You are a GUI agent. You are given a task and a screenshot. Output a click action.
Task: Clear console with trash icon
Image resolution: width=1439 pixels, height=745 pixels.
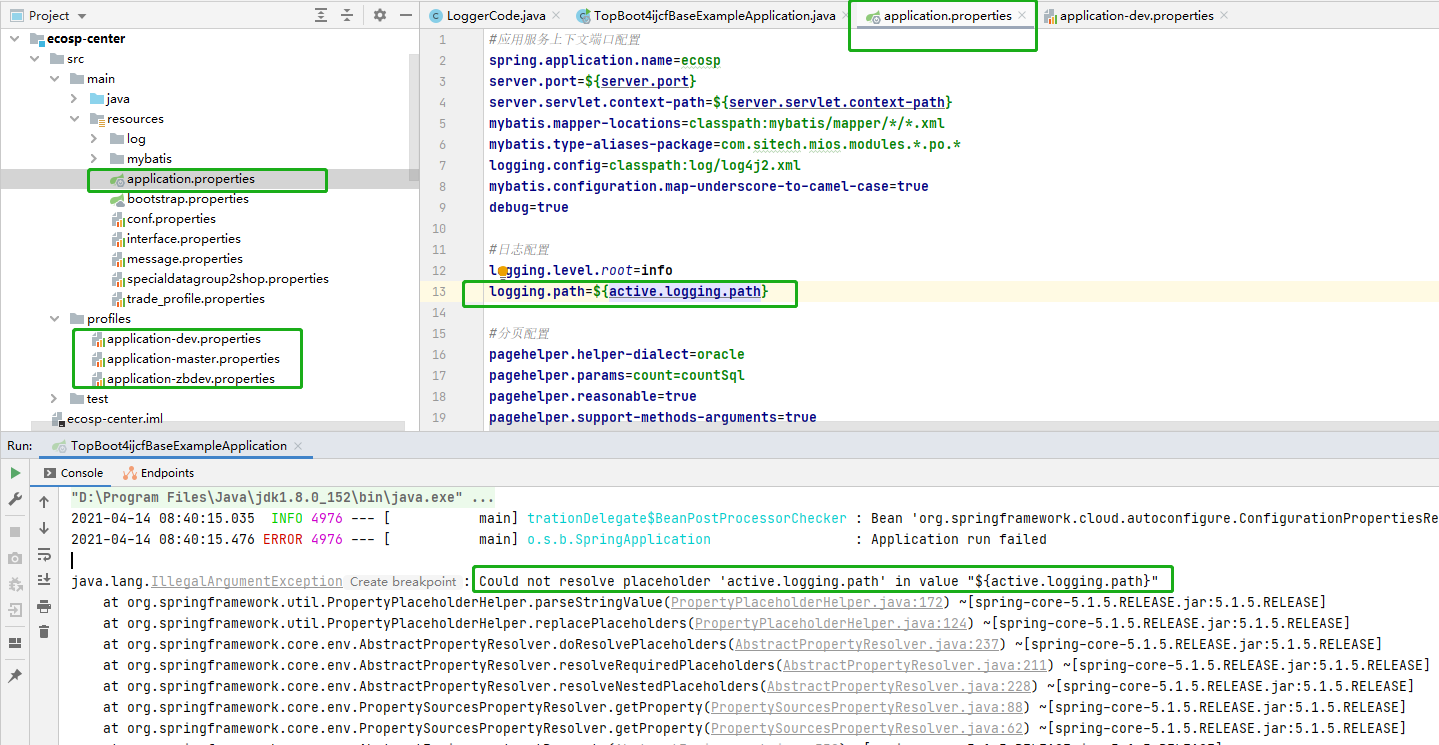tap(44, 631)
